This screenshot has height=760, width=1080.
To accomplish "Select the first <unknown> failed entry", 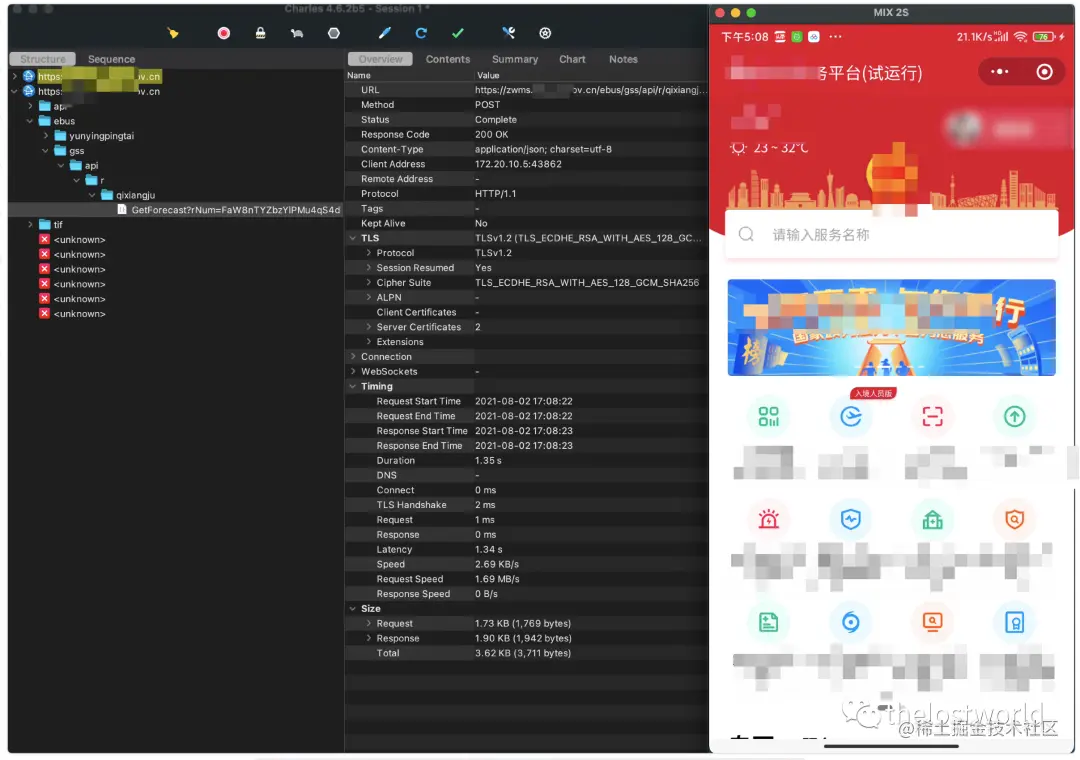I will pos(72,240).
